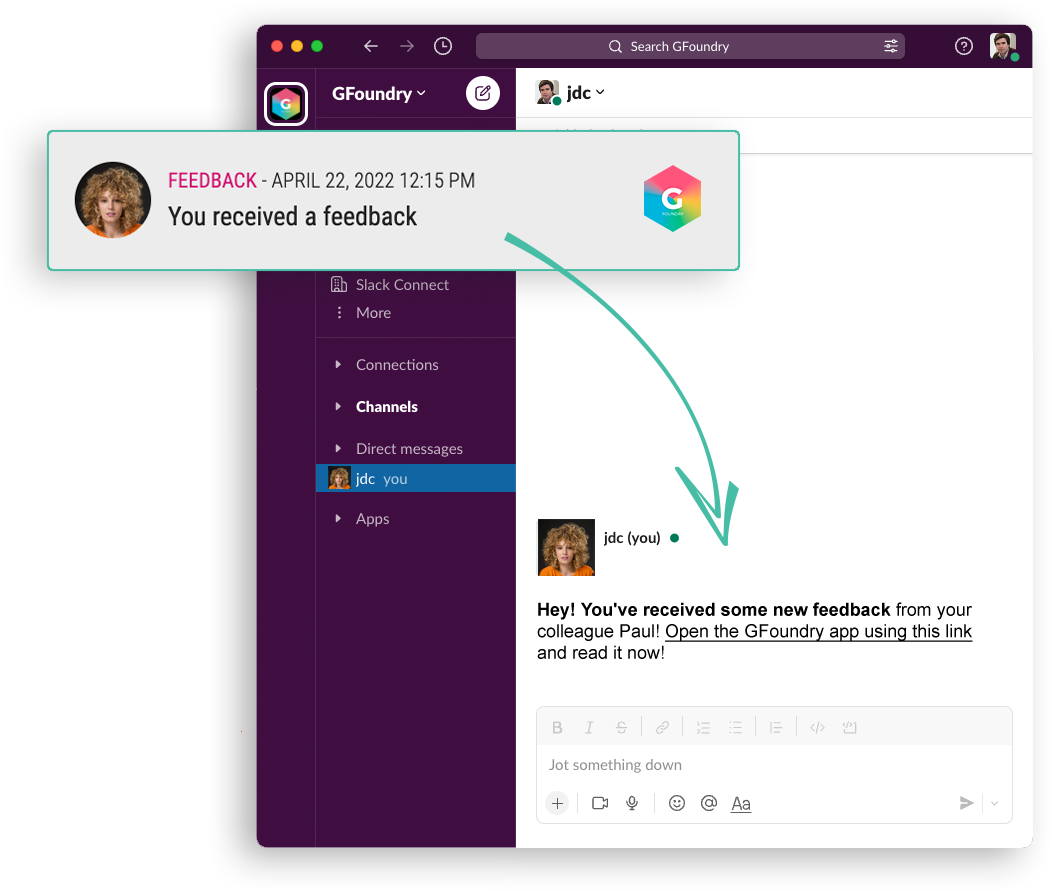Image resolution: width=1052 pixels, height=891 pixels.
Task: Insert a code block
Action: (849, 727)
